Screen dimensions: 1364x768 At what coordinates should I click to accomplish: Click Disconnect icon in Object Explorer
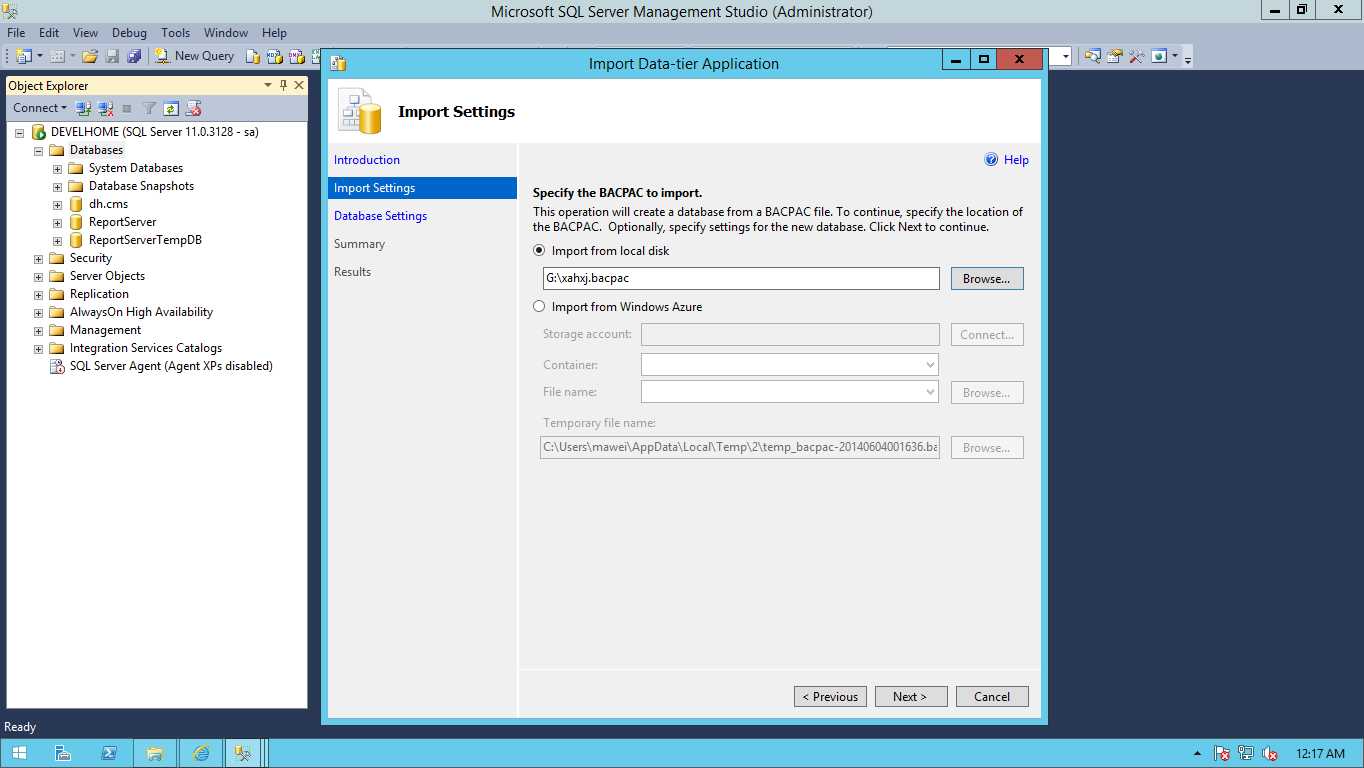[106, 108]
